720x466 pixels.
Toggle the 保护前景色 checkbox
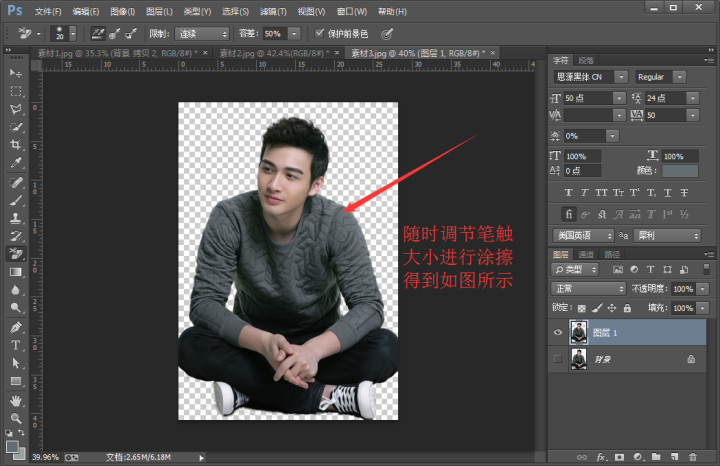coord(320,33)
